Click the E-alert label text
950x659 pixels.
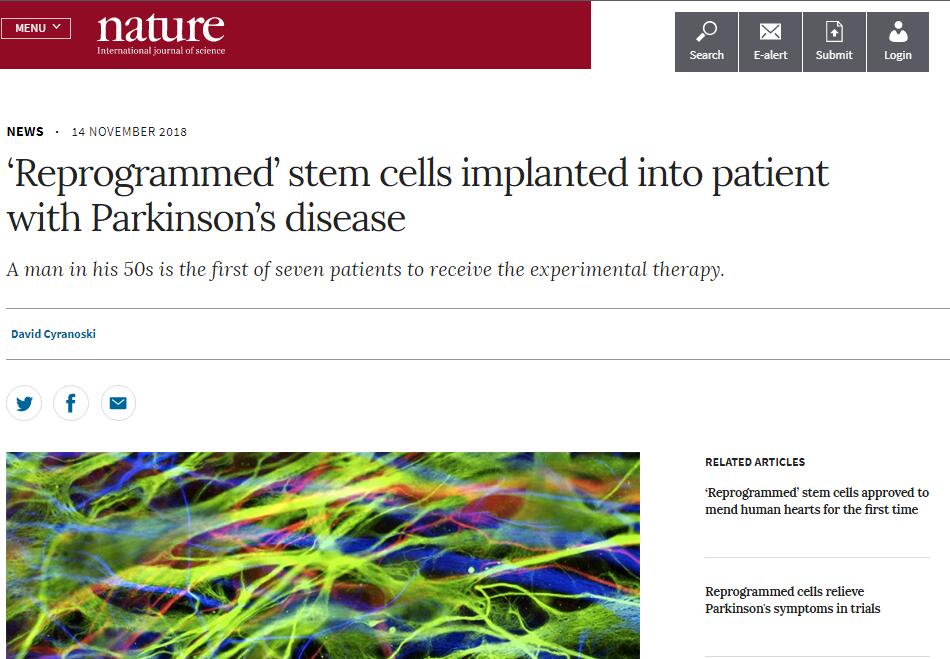pyautogui.click(x=770, y=56)
